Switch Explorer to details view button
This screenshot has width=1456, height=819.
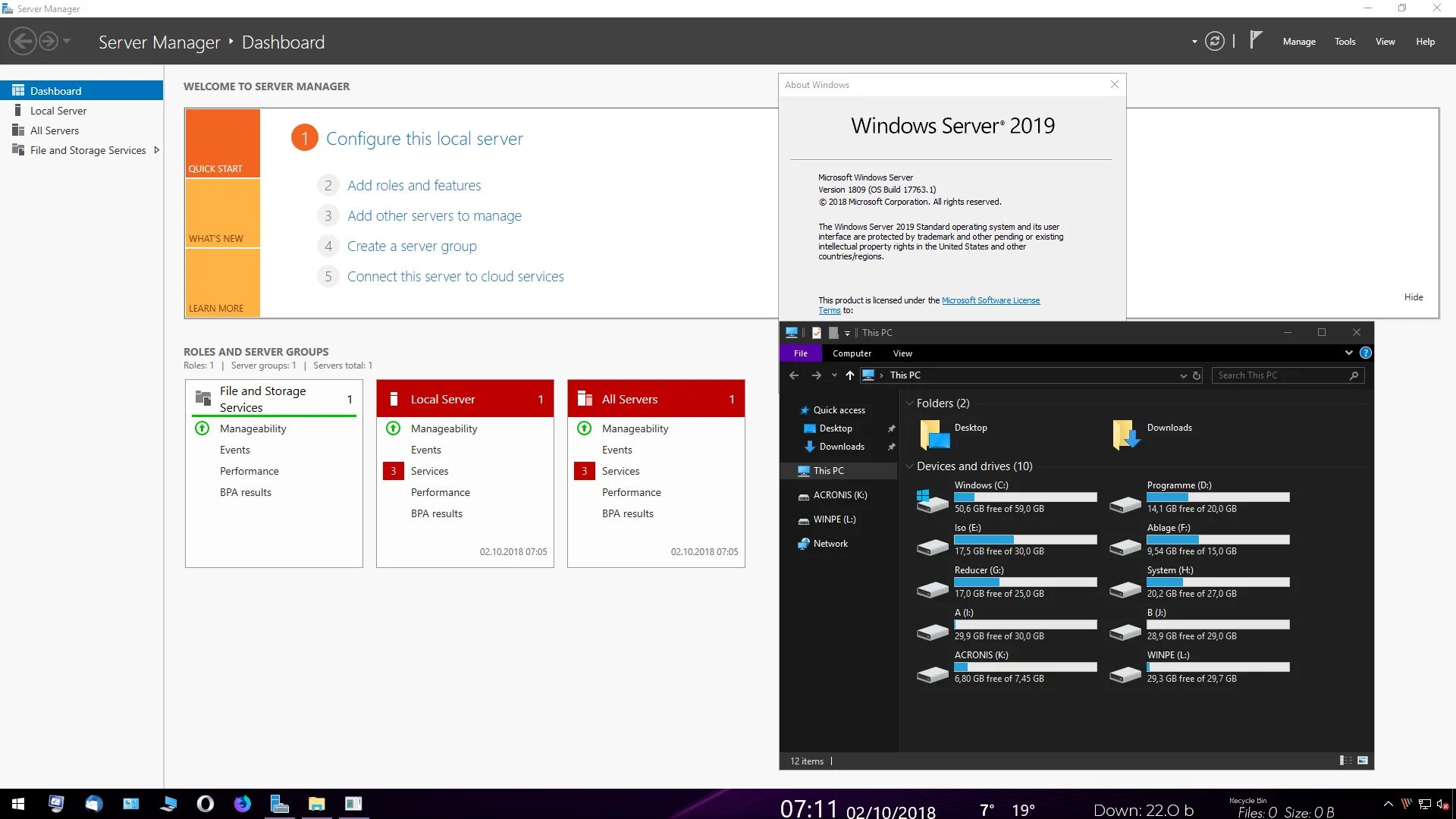coord(1346,761)
